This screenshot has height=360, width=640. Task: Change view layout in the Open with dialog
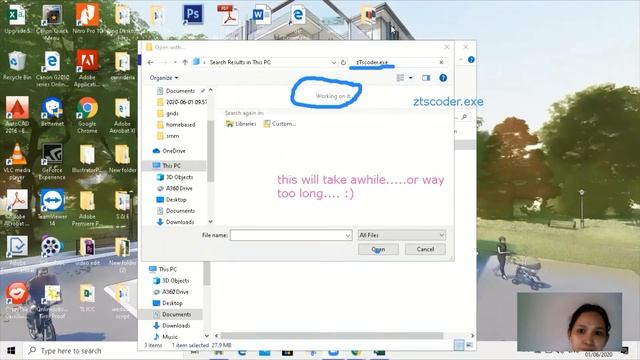click(x=400, y=78)
